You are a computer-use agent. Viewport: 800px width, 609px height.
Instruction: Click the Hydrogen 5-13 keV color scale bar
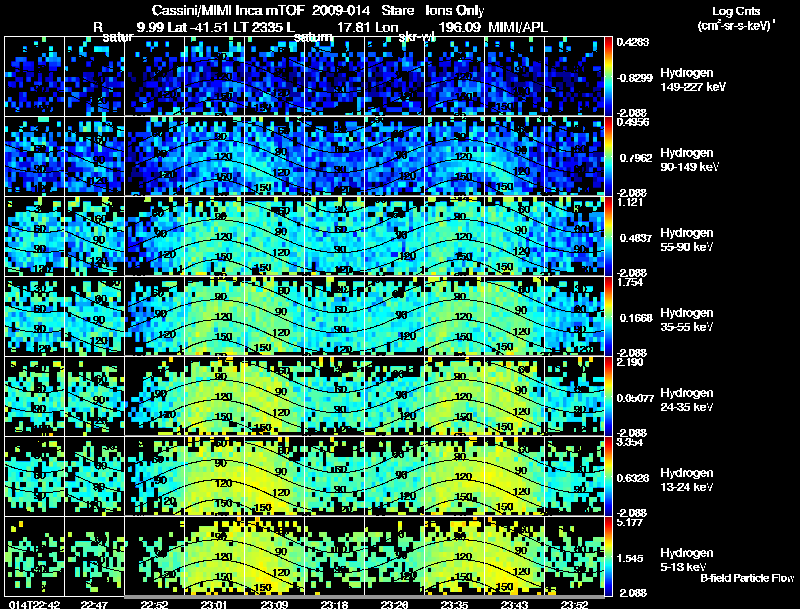pos(609,556)
